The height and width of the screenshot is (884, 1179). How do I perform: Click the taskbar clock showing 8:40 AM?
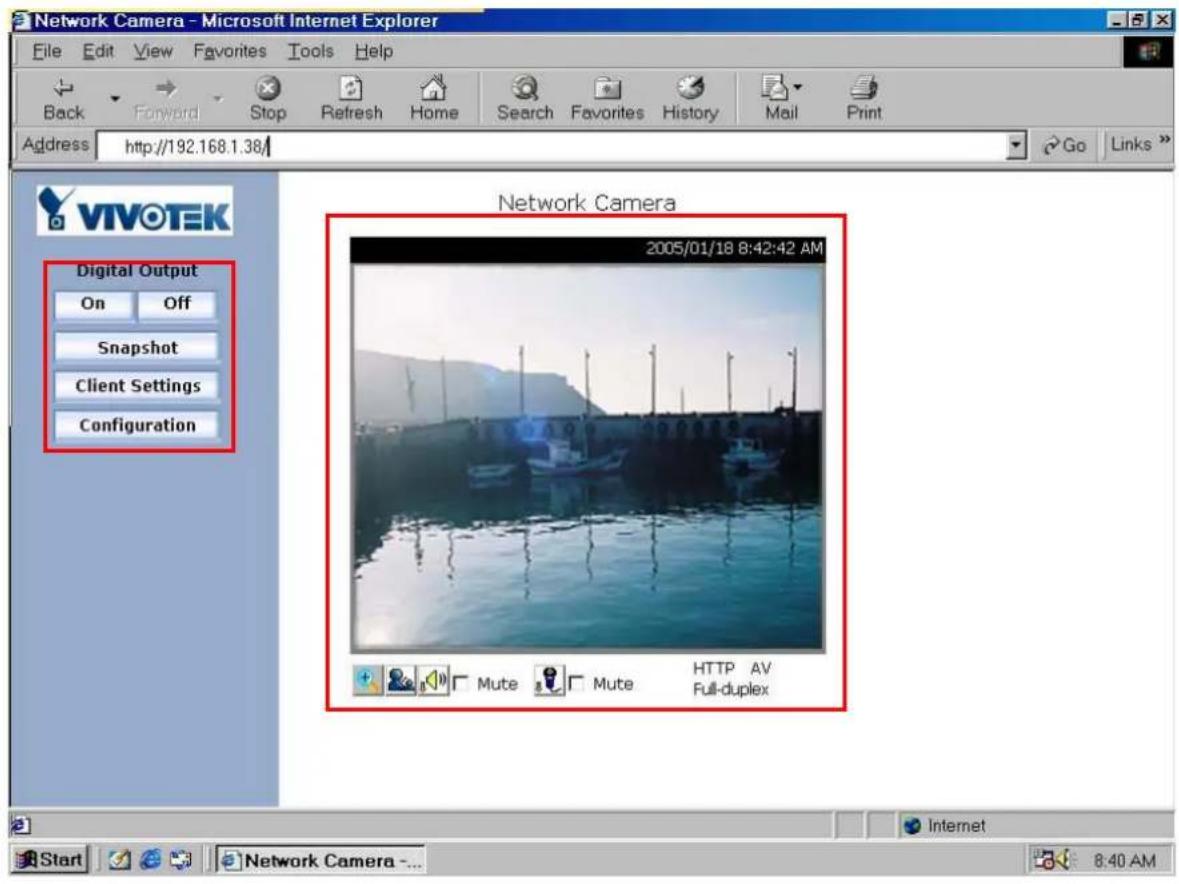pyautogui.click(x=1124, y=860)
